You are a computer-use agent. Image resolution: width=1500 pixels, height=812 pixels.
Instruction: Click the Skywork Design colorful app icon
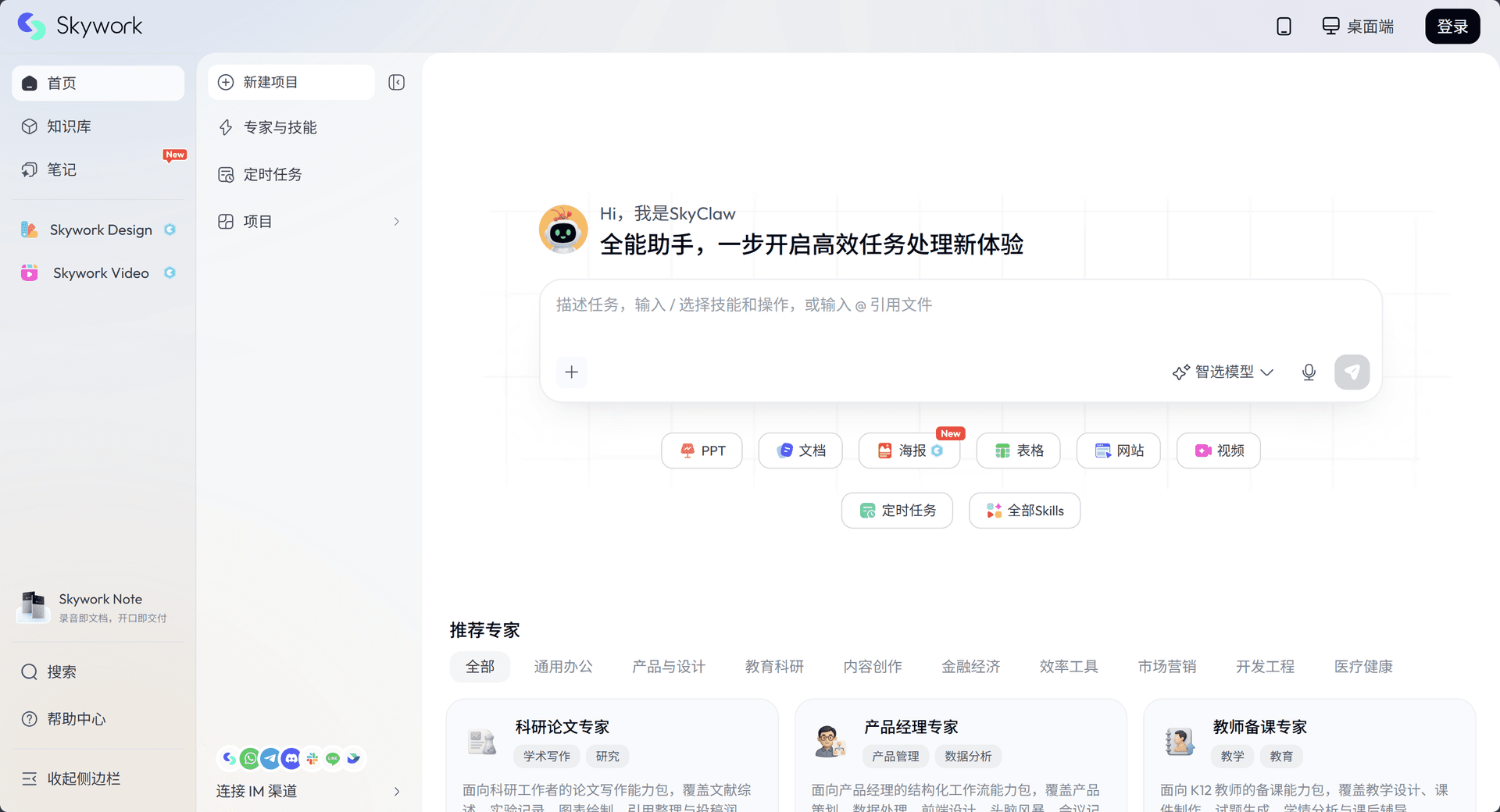click(x=30, y=230)
